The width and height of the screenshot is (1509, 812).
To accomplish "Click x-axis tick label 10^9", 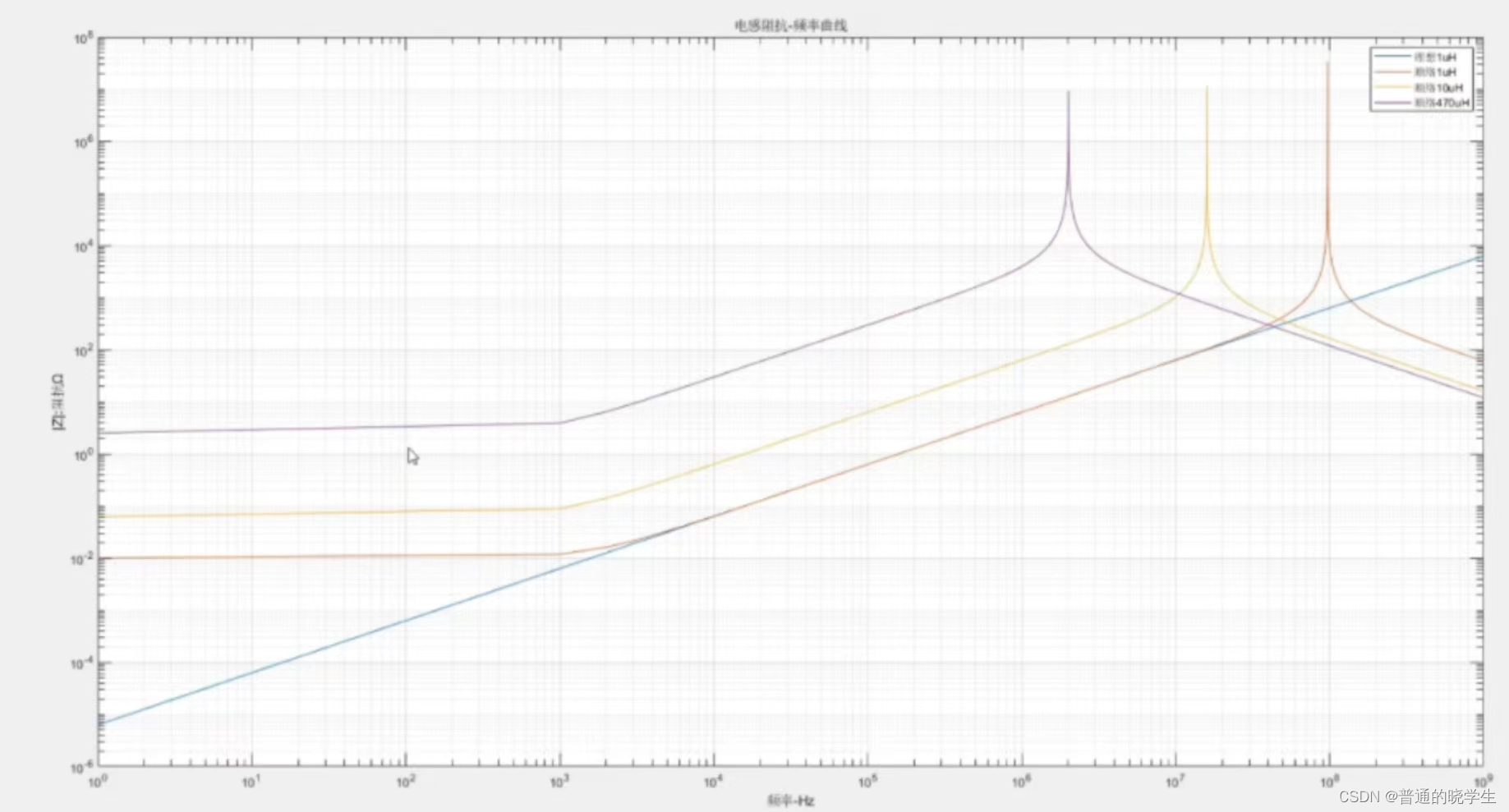I will (x=1483, y=781).
